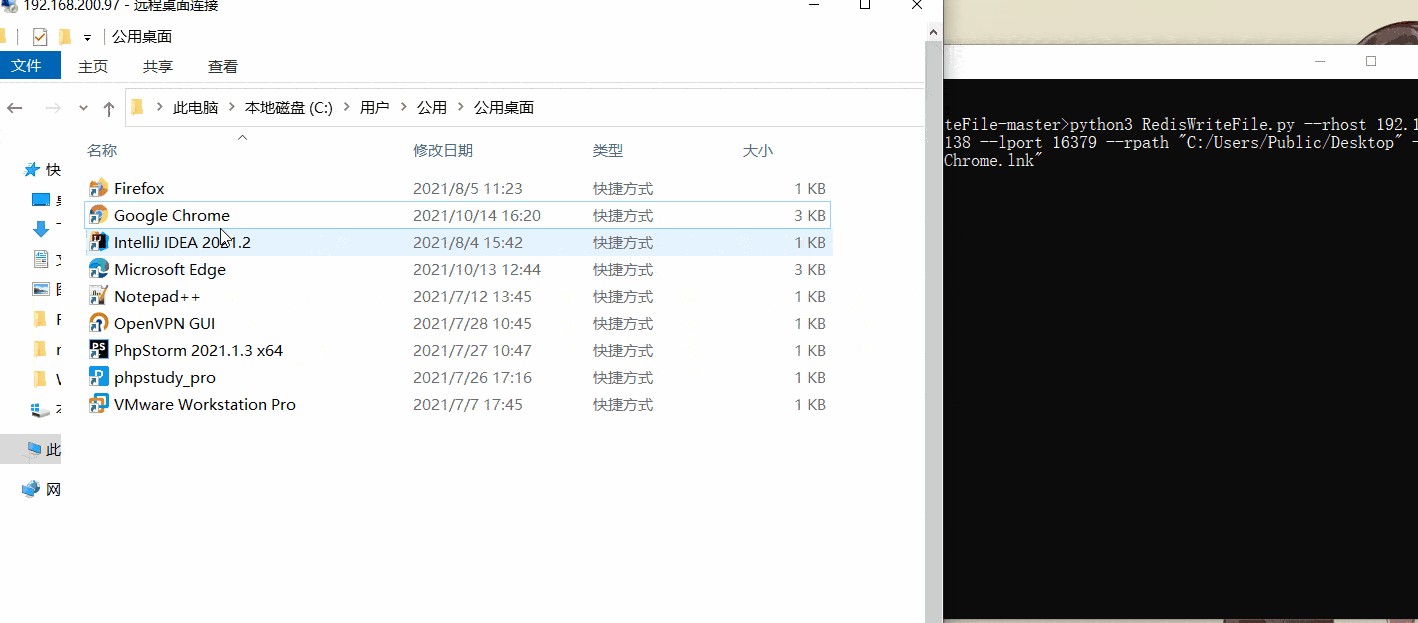
Task: Open the Desktop item in navigation pane
Action: click(x=41, y=200)
